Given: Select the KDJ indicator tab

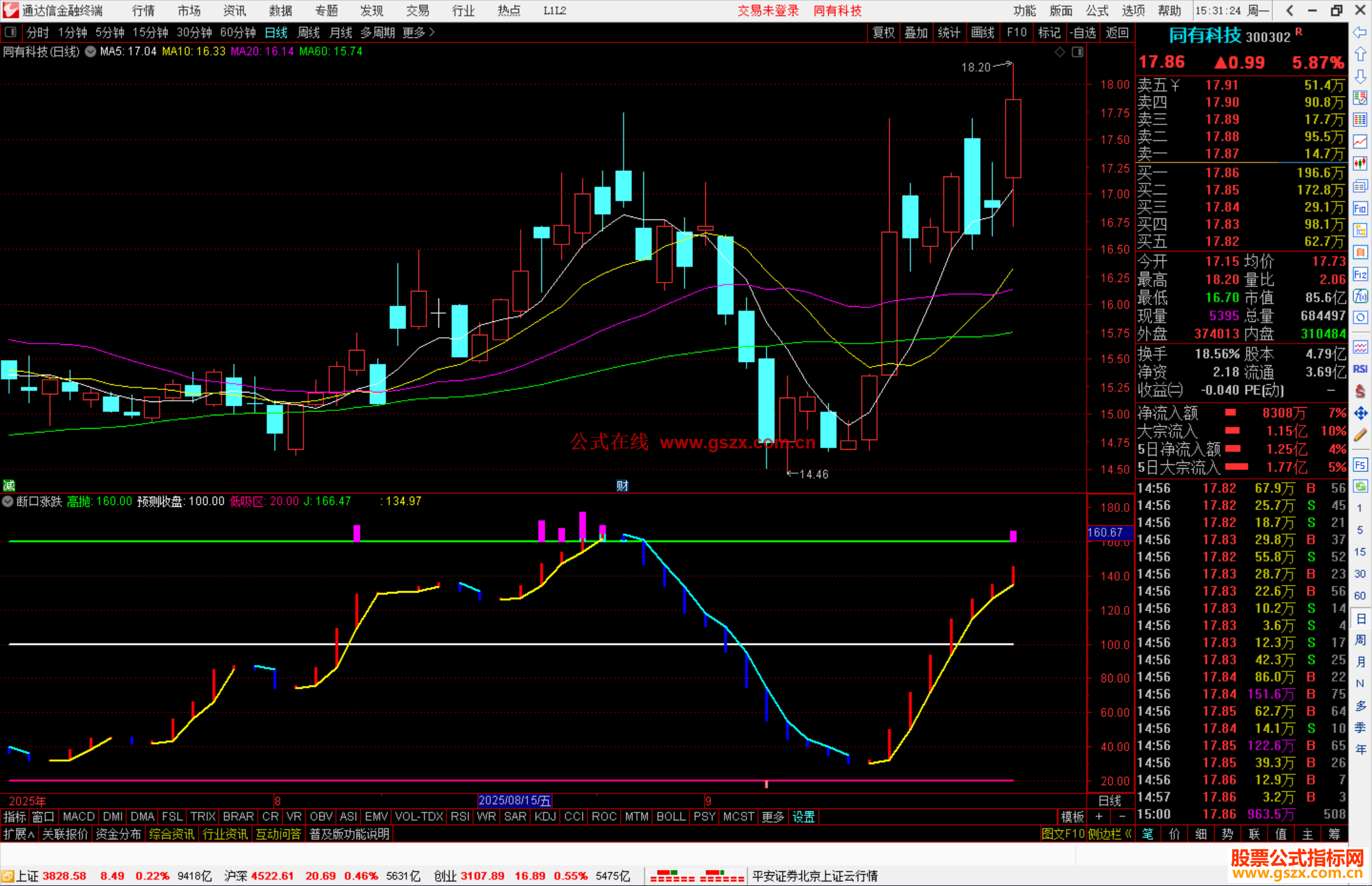Looking at the screenshot, I should pyautogui.click(x=545, y=817).
